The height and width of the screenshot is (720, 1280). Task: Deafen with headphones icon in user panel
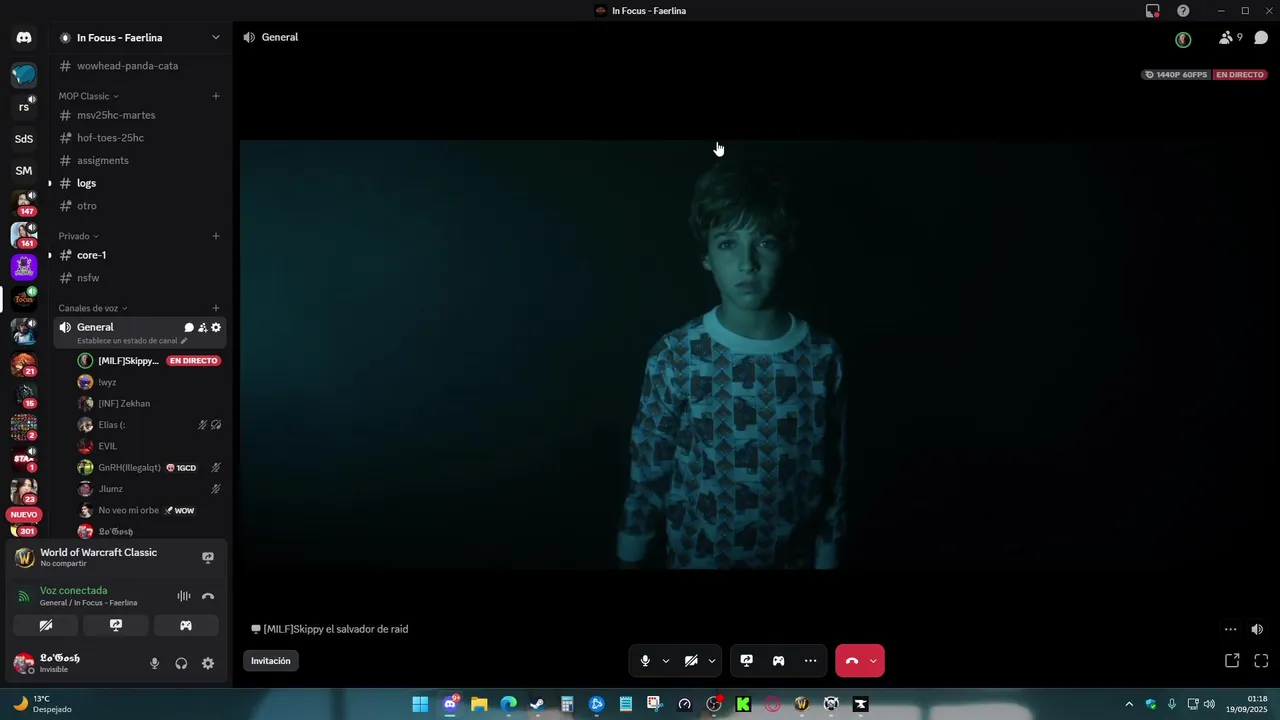pos(181,663)
